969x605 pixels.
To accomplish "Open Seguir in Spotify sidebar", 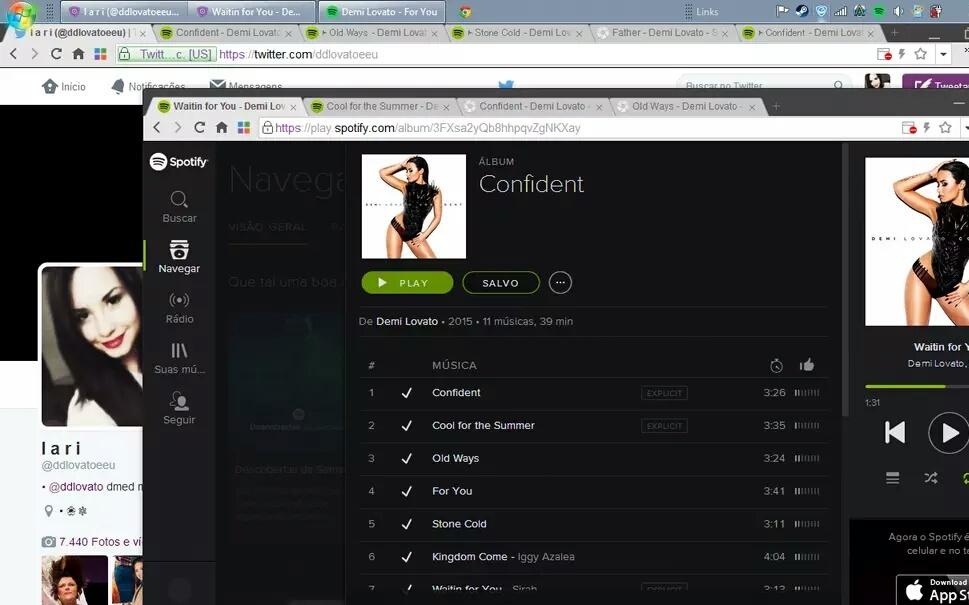I will 179,408.
